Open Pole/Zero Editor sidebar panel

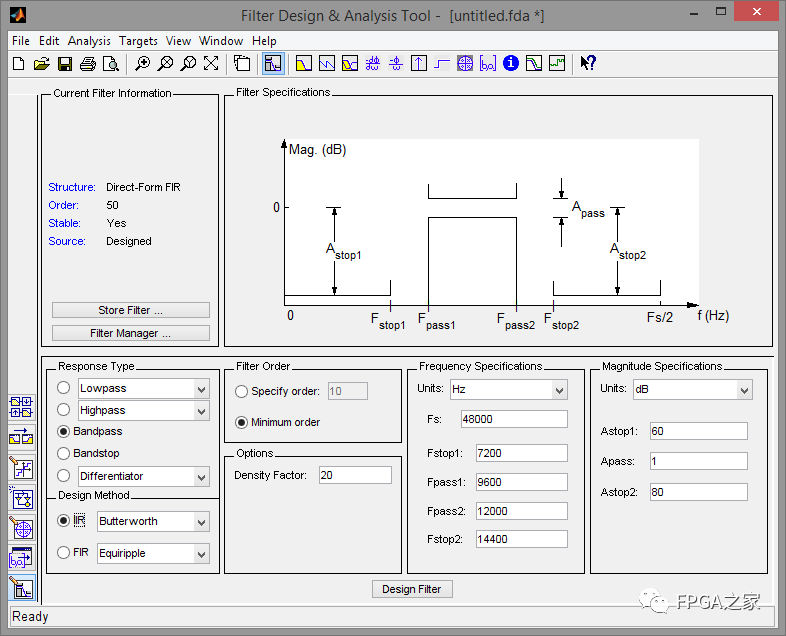point(22,528)
